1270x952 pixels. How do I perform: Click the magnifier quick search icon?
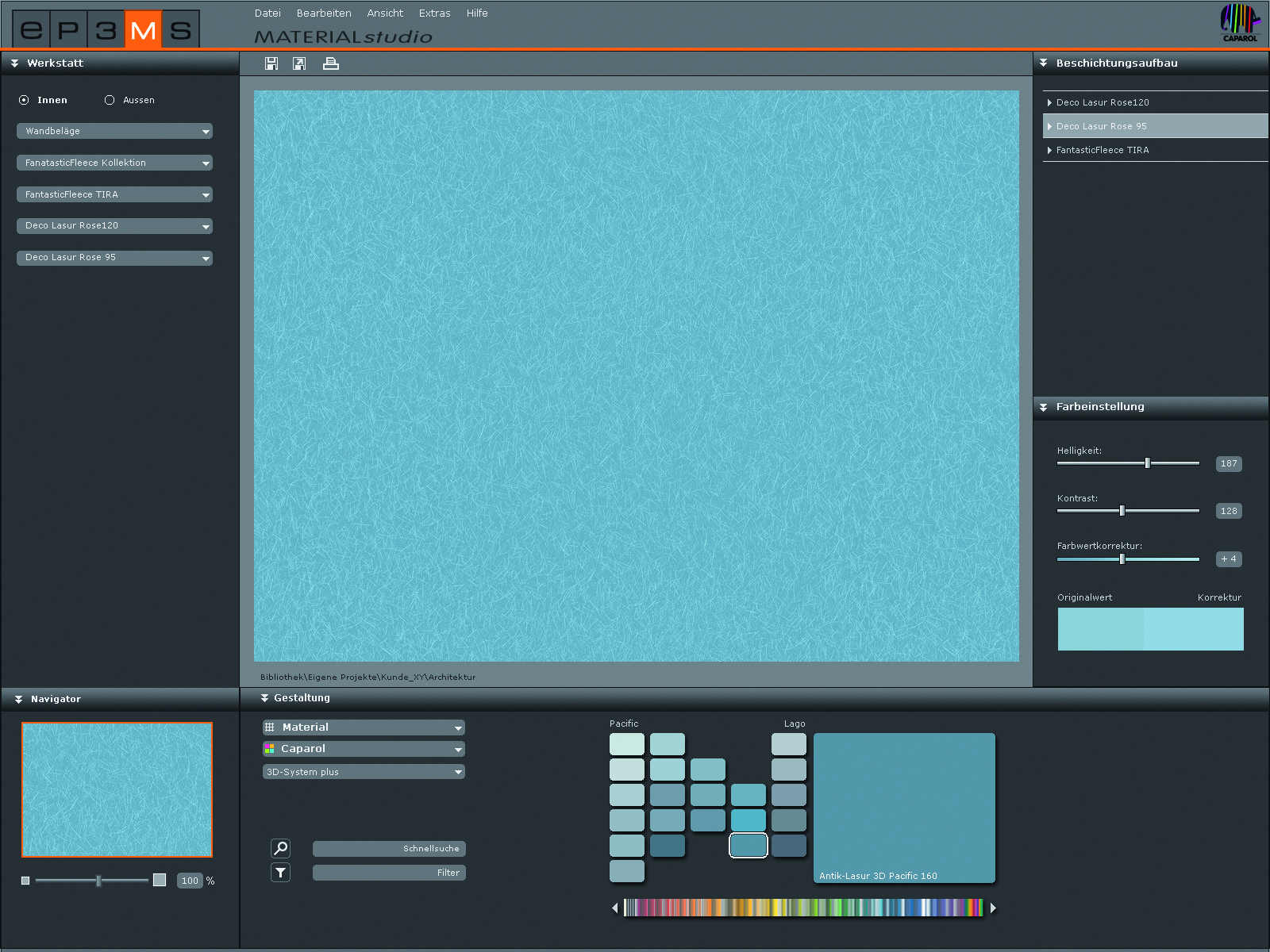[x=280, y=848]
